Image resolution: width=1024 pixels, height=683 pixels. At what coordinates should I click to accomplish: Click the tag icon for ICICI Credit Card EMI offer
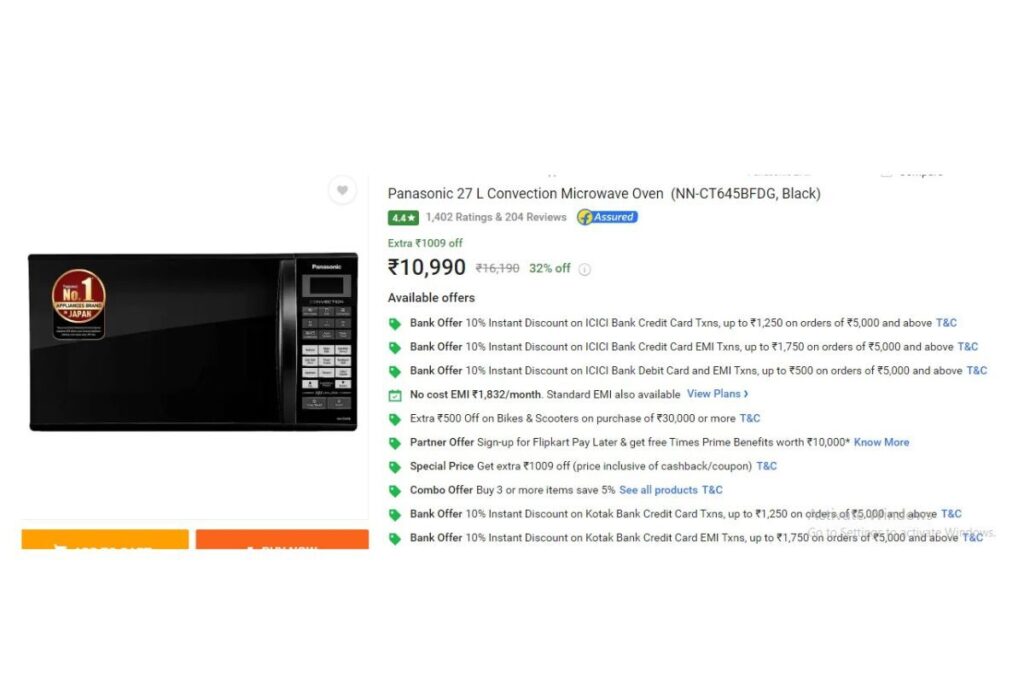pos(394,347)
